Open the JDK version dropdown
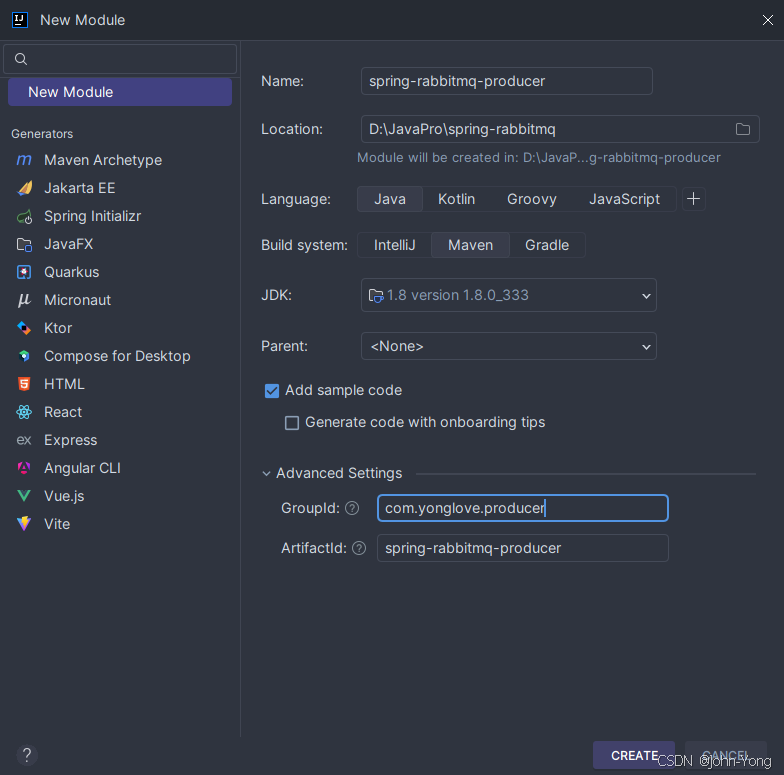Image resolution: width=784 pixels, height=775 pixels. click(508, 295)
